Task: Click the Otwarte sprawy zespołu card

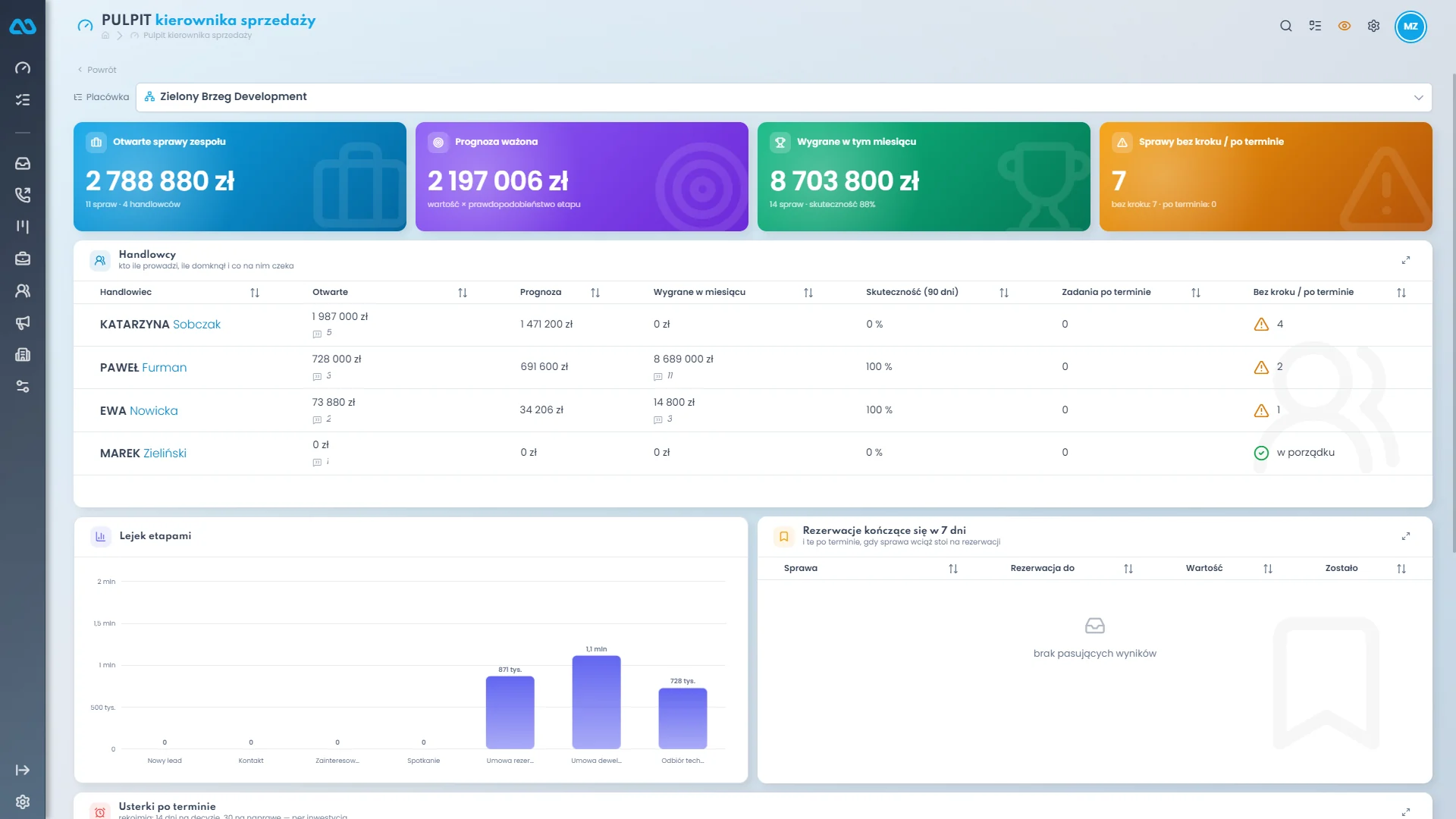Action: point(240,177)
